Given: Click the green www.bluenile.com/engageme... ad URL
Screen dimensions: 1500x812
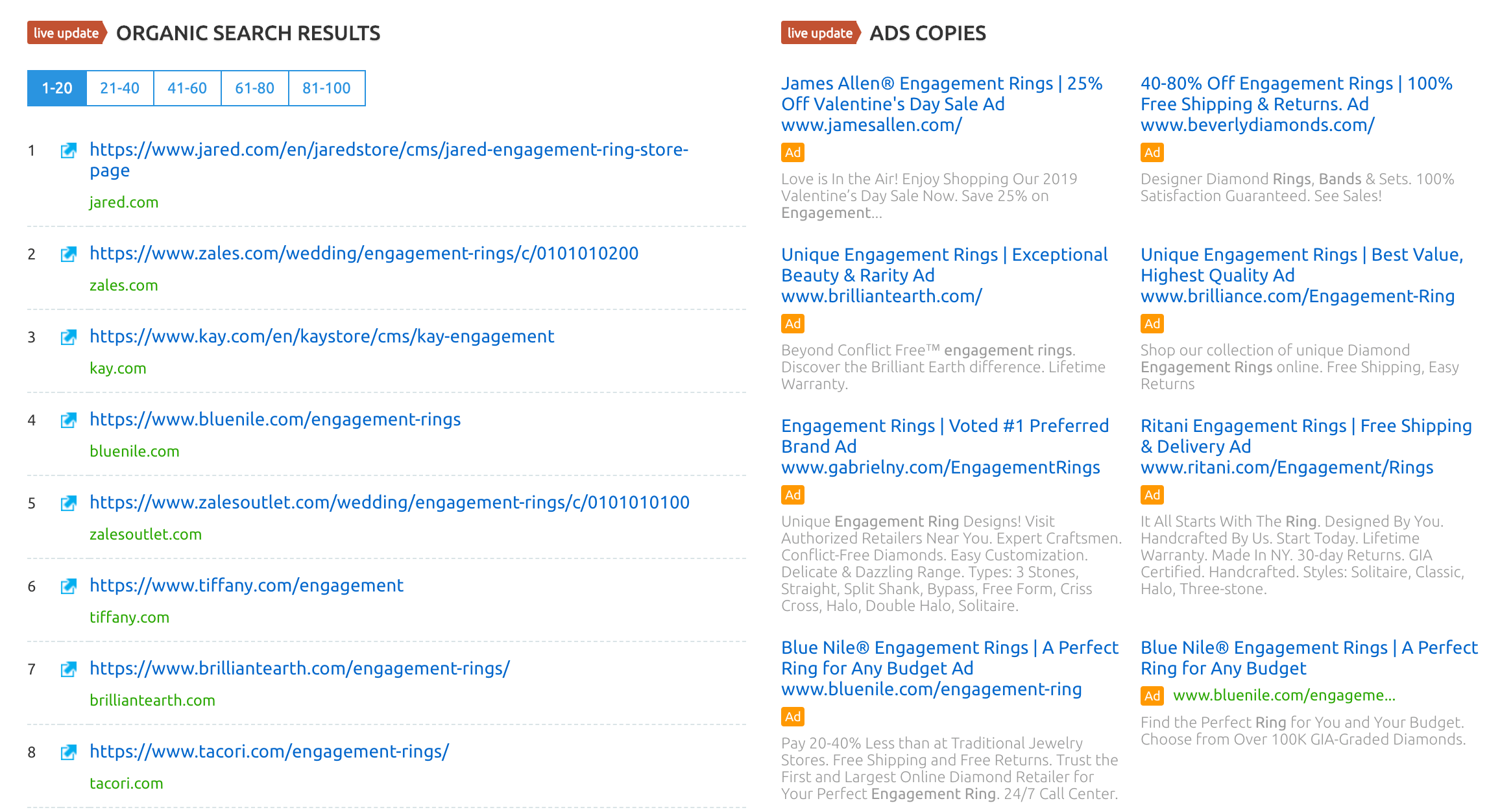Looking at the screenshot, I should coord(1284,695).
